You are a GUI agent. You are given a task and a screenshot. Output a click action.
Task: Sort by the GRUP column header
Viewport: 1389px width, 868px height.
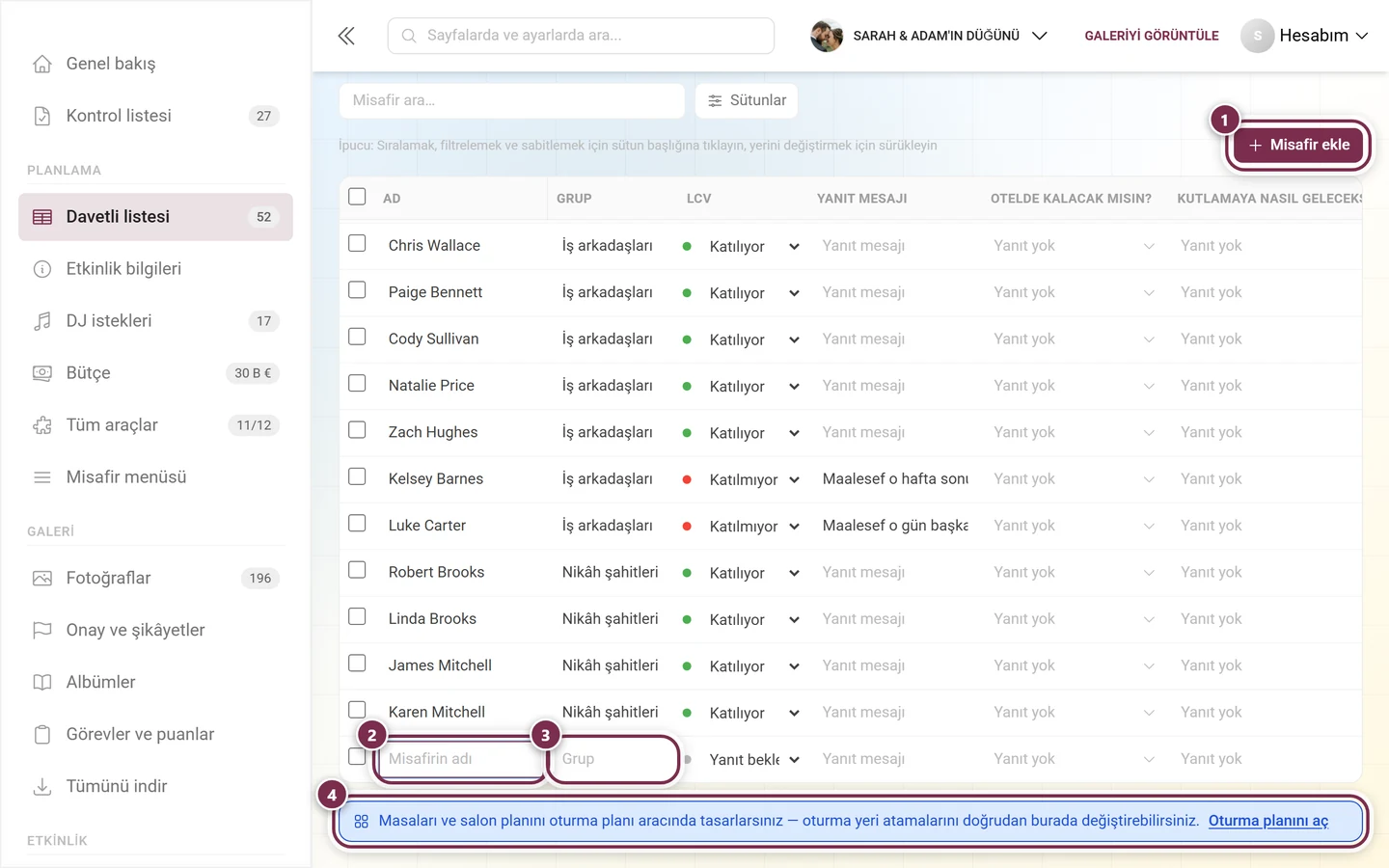point(574,199)
